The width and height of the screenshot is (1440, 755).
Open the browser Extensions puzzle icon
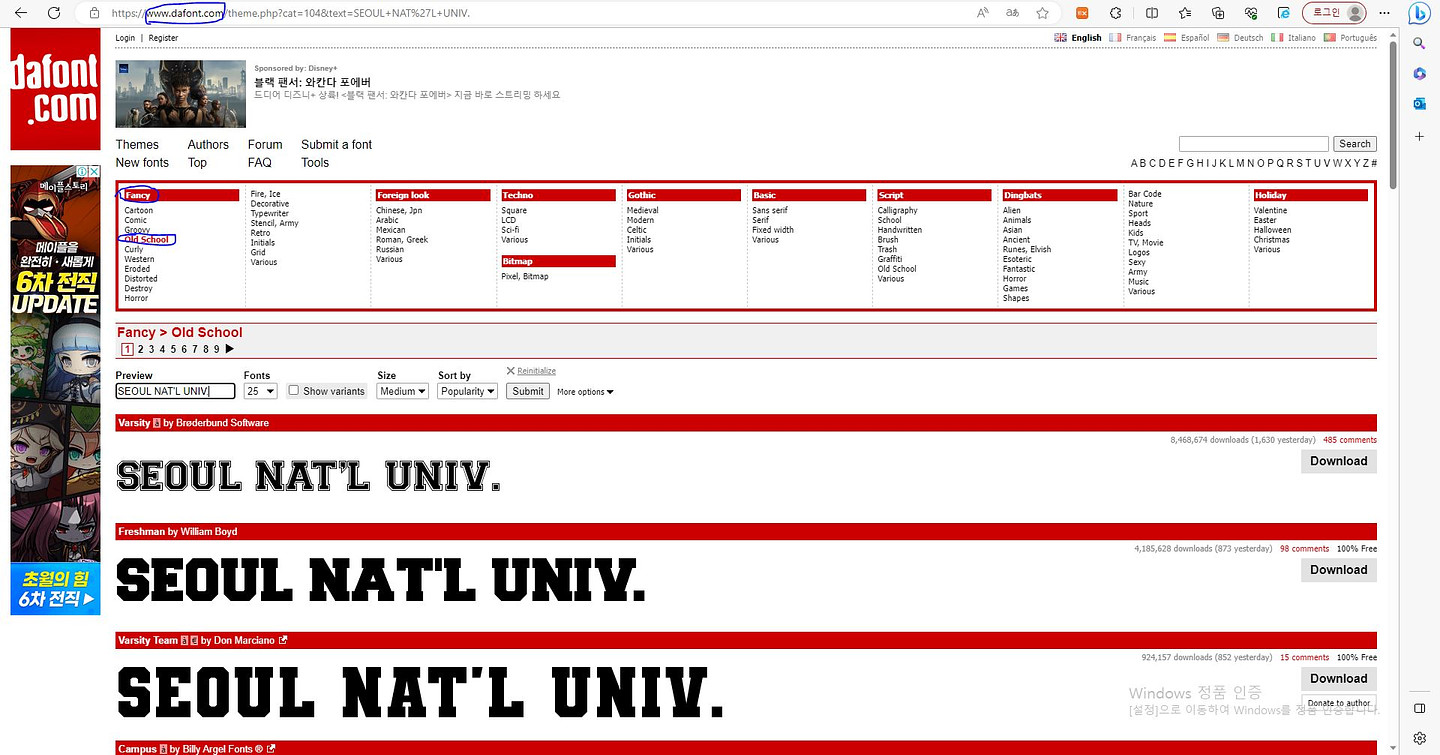click(1116, 13)
